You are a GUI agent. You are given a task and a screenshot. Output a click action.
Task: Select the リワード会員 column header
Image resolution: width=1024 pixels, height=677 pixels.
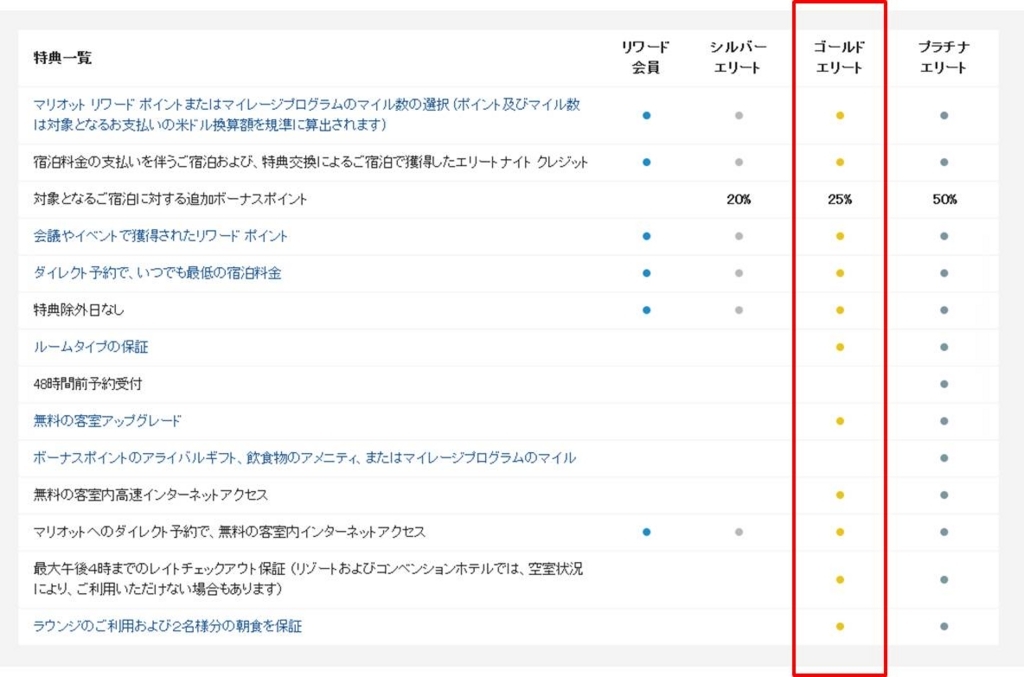click(645, 57)
